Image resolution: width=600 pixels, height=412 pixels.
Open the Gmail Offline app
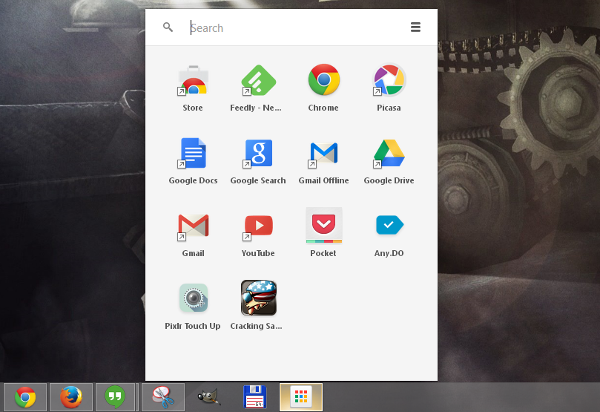[324, 154]
